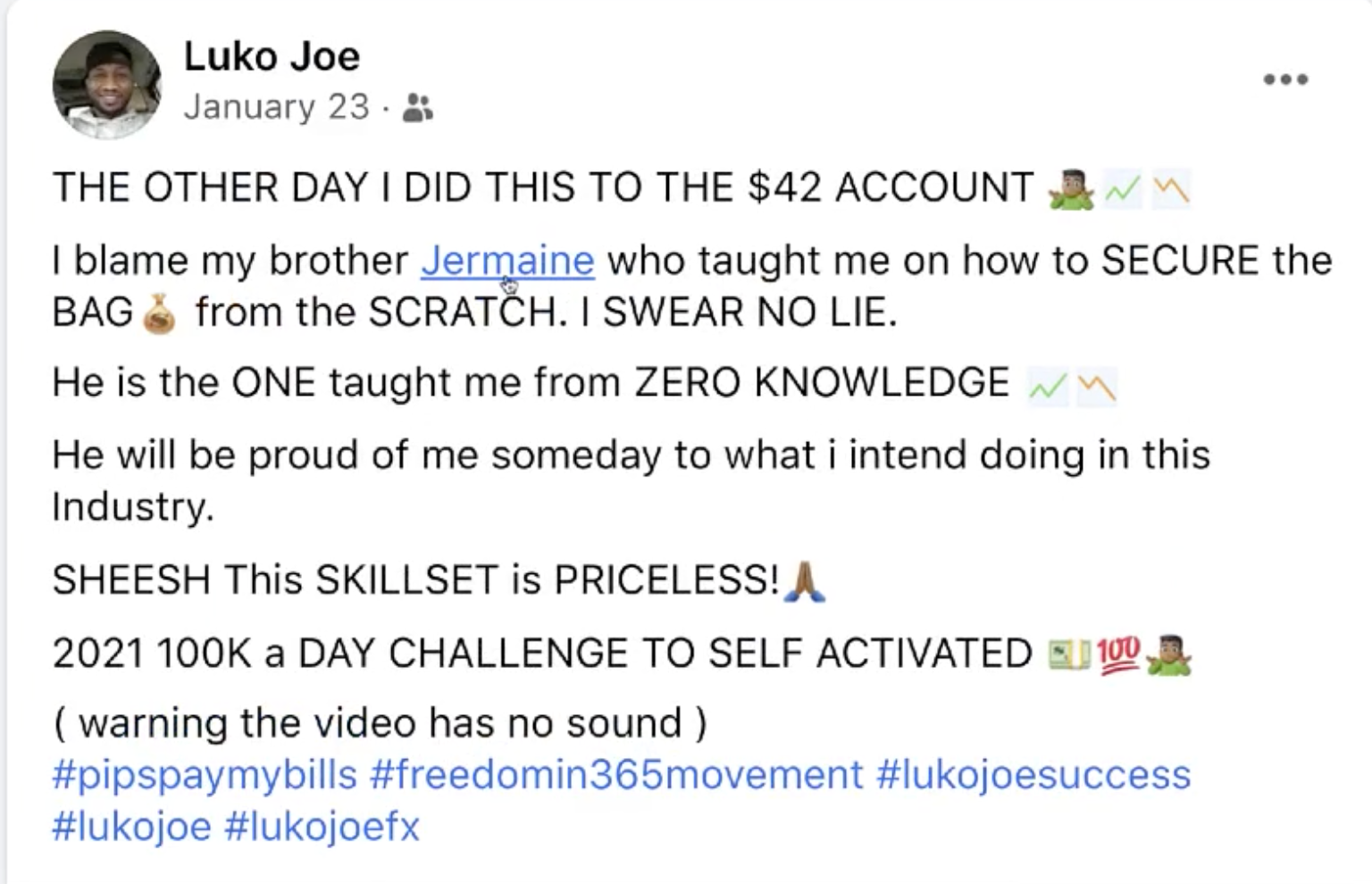Open the #freedomin365movement hashtag

[615, 774]
